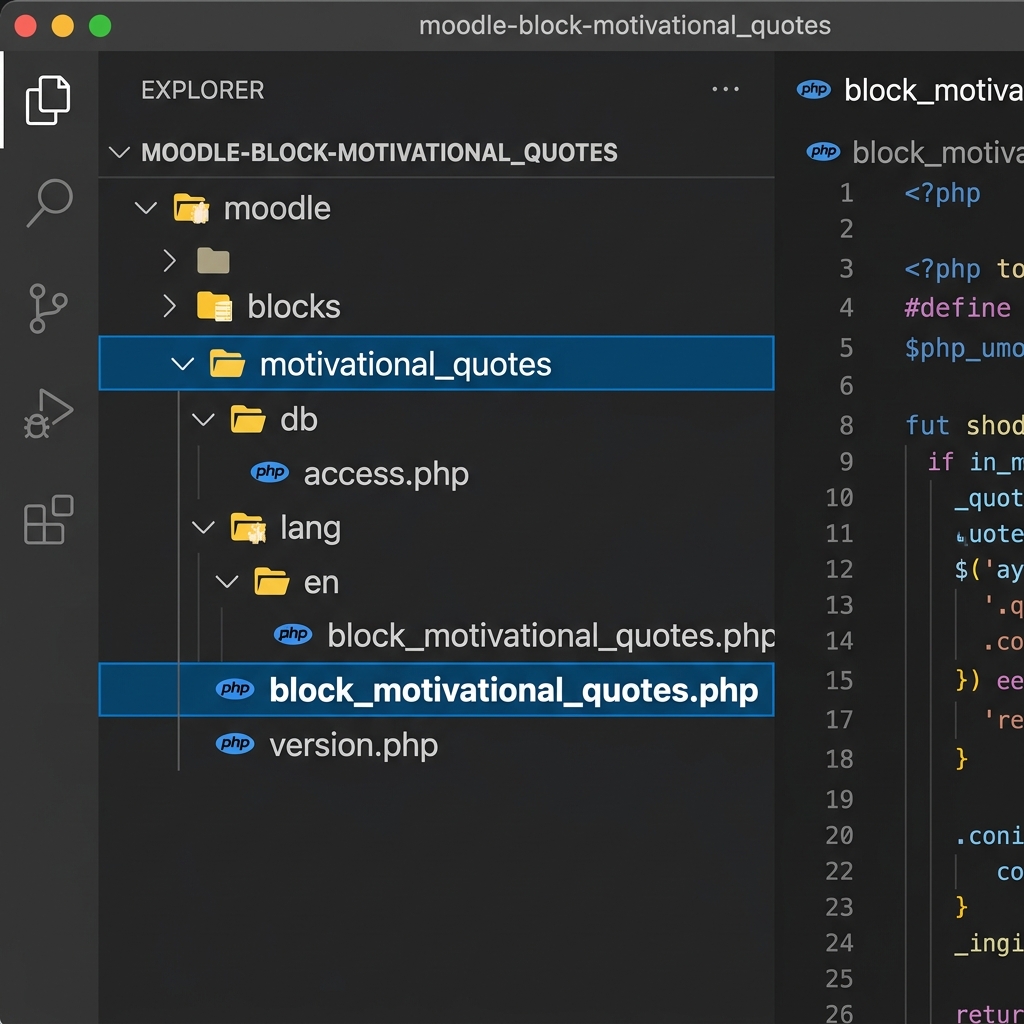
Task: Open the Run and Debug view
Action: point(48,413)
